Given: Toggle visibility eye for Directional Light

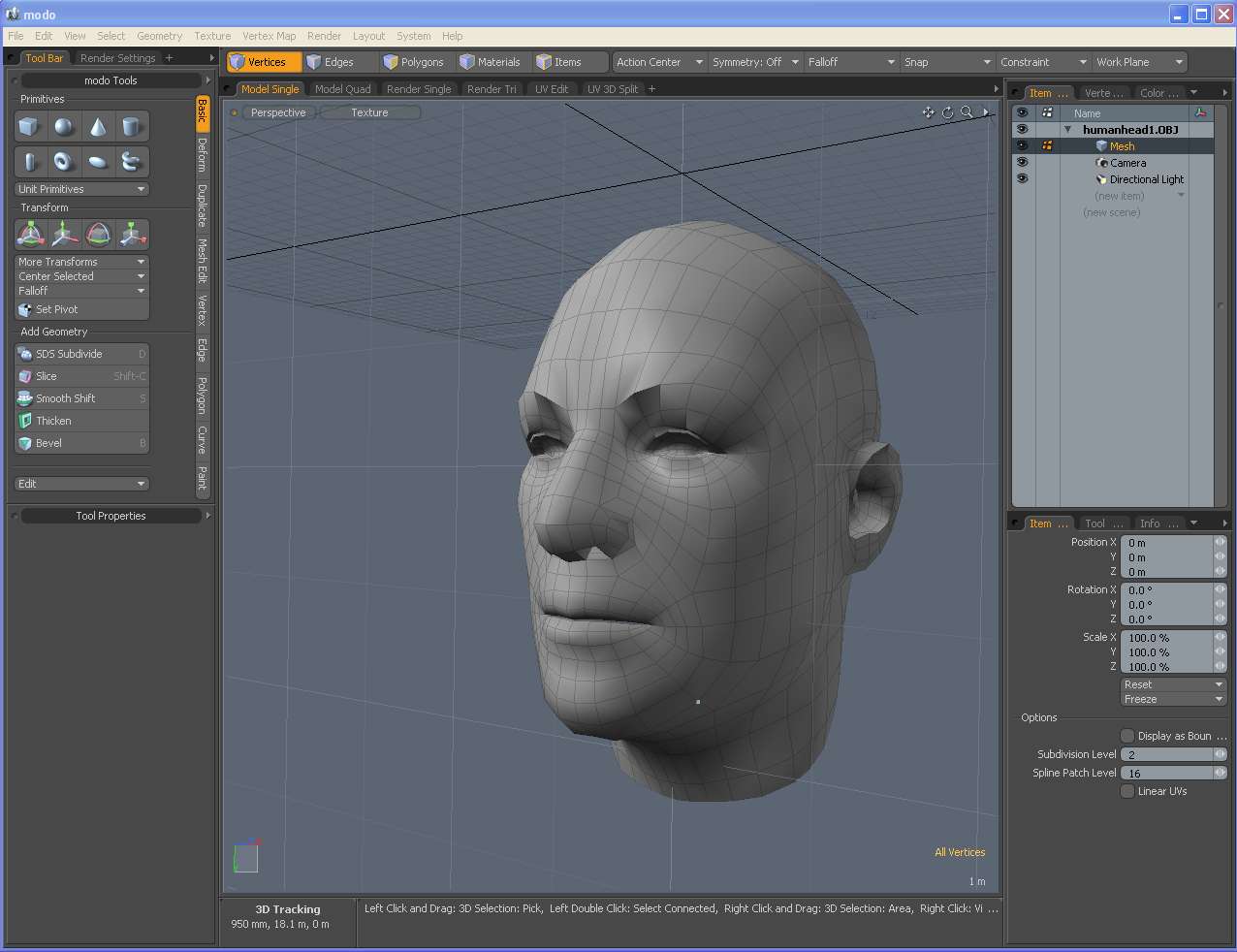Looking at the screenshot, I should coord(1022,178).
